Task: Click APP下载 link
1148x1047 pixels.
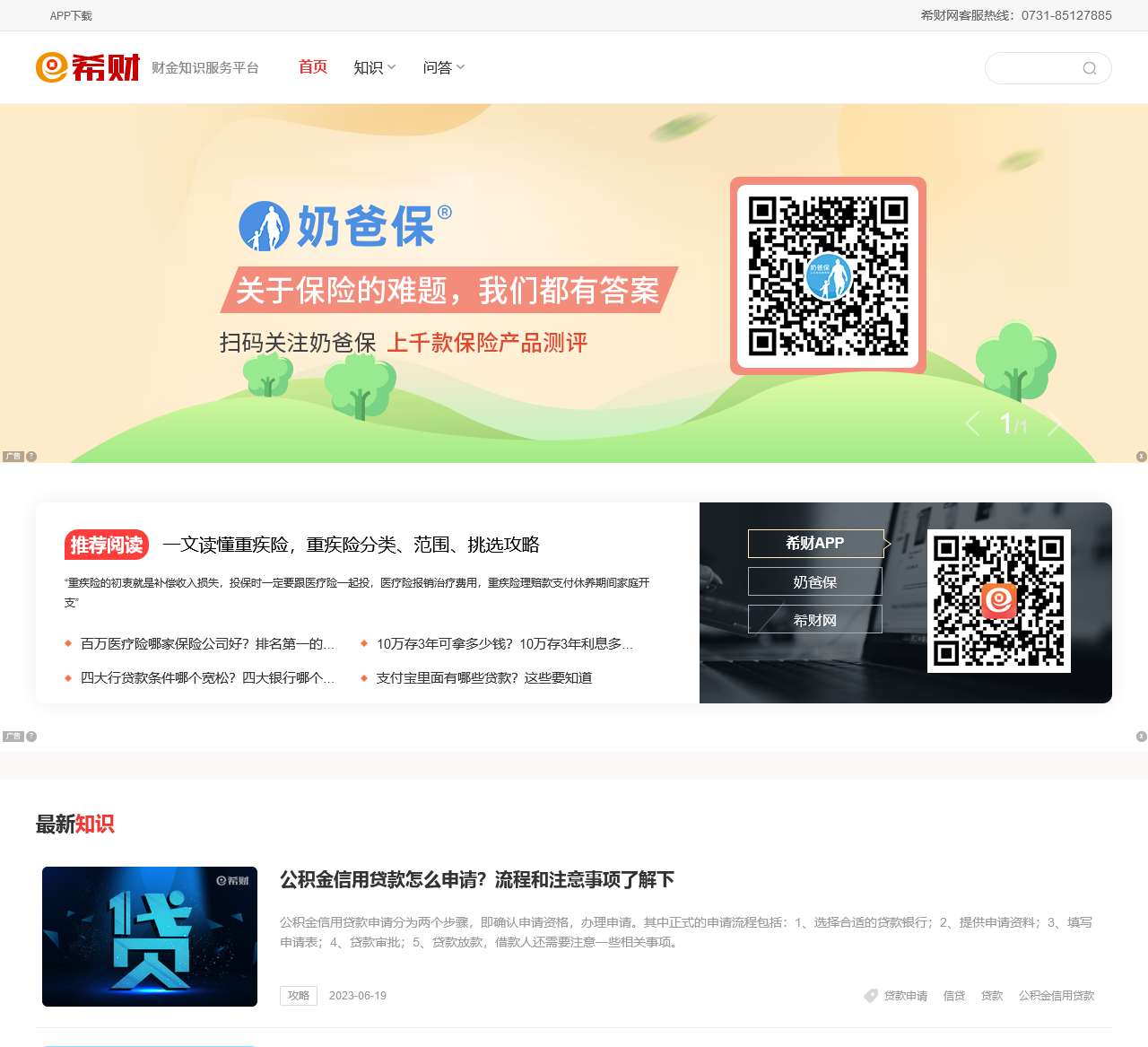Action: coord(71,16)
